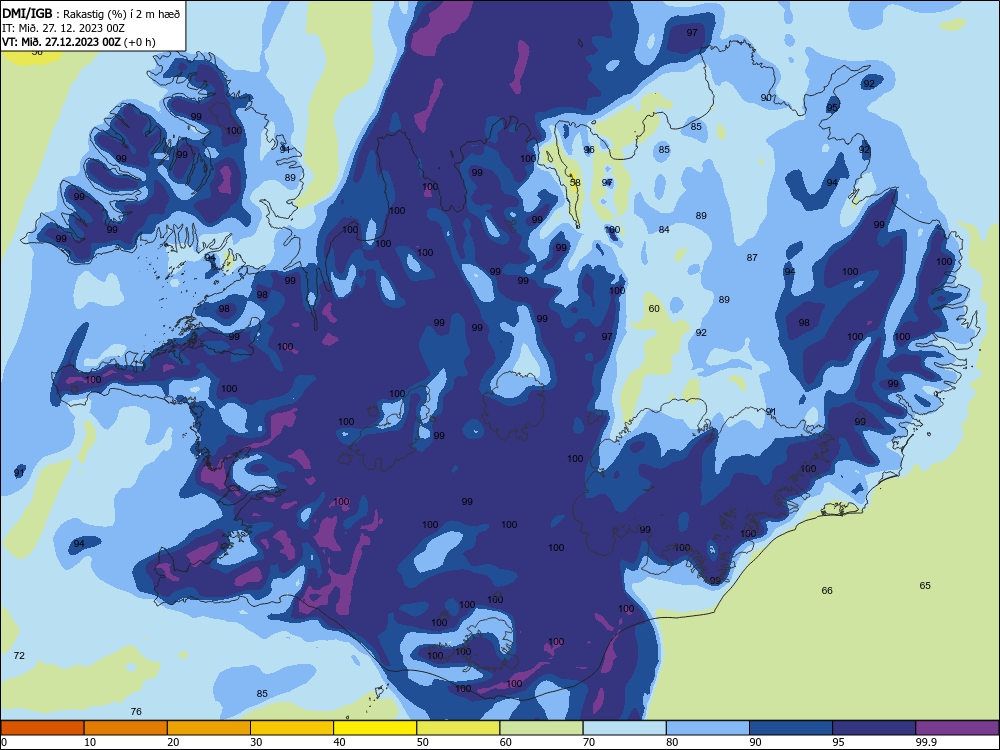Select the map value 72
The width and height of the screenshot is (1000, 750).
[x=19, y=656]
